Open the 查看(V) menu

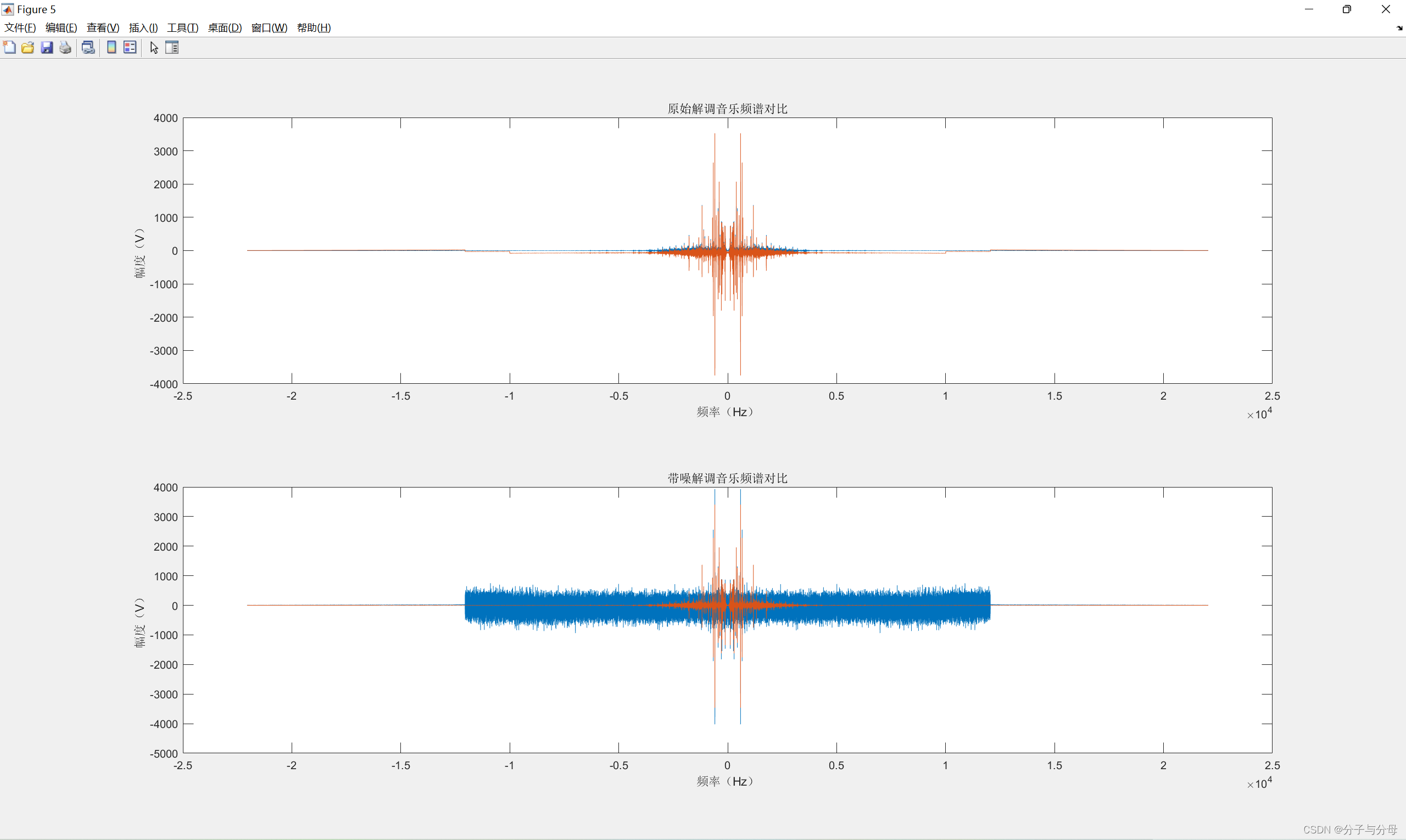point(103,28)
